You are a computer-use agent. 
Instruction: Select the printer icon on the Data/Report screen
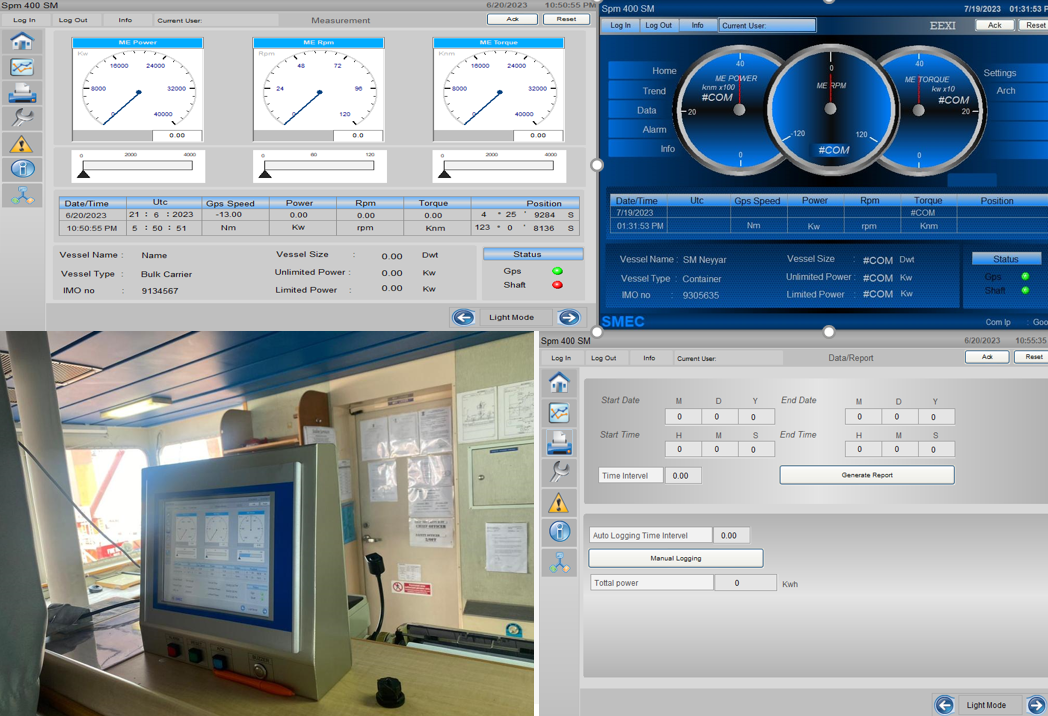coord(559,442)
